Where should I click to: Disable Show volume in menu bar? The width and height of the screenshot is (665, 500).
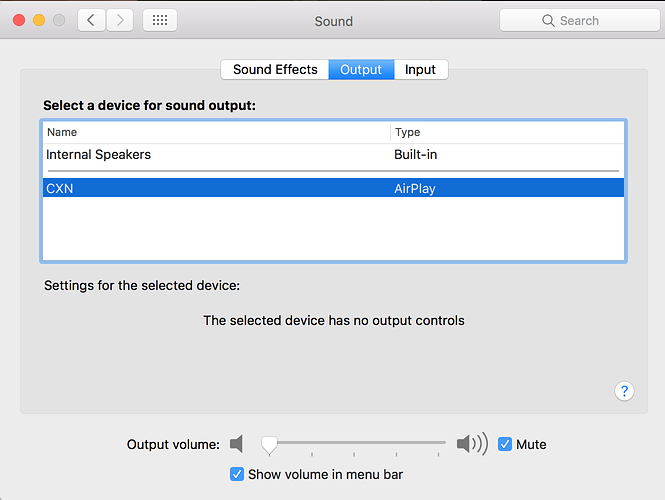click(237, 474)
